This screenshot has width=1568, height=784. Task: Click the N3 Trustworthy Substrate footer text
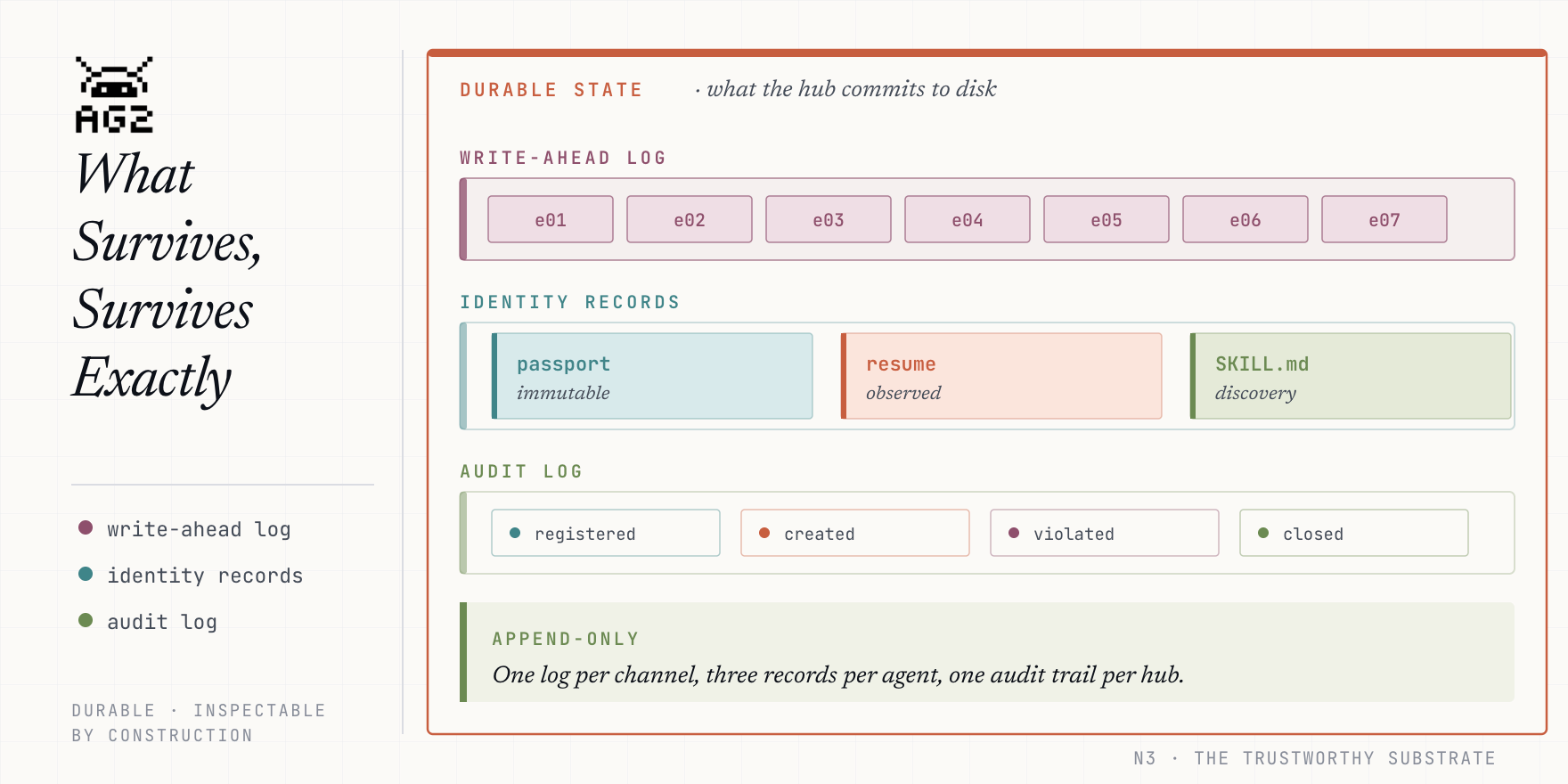(x=1314, y=758)
